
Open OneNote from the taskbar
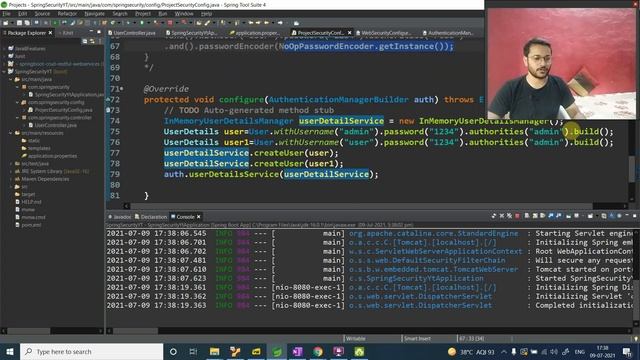coord(297,351)
